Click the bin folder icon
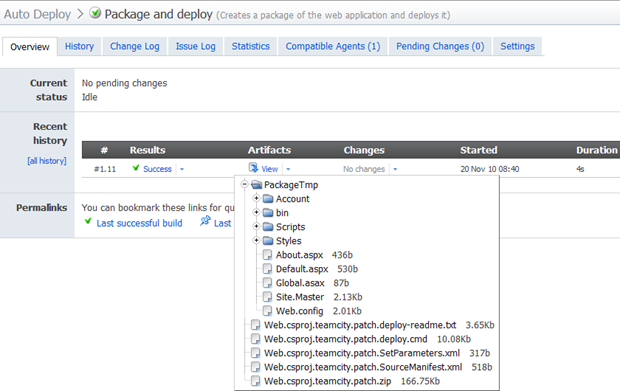This screenshot has height=391, width=620. pyautogui.click(x=268, y=213)
